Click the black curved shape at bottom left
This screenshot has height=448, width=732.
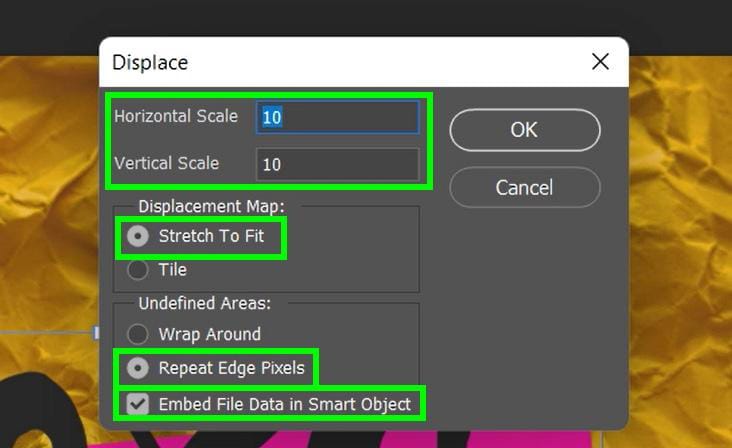tap(42, 411)
